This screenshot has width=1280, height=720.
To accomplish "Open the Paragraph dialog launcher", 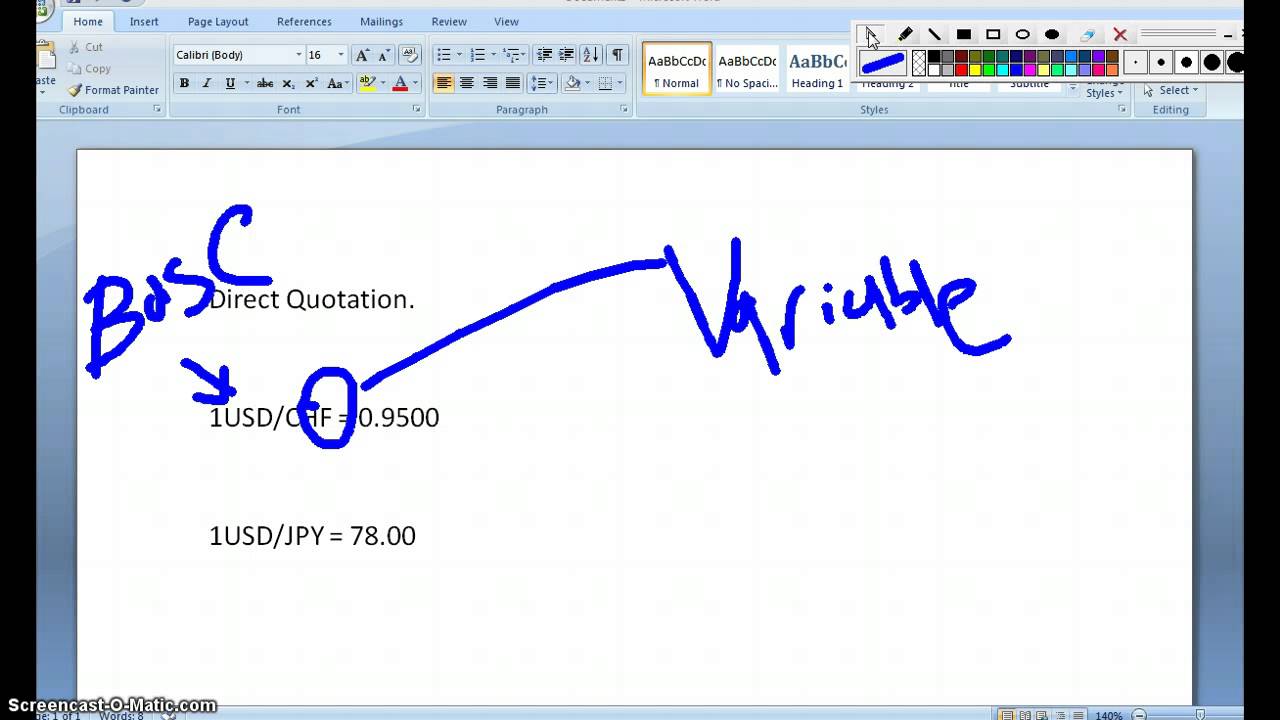I will coord(624,109).
